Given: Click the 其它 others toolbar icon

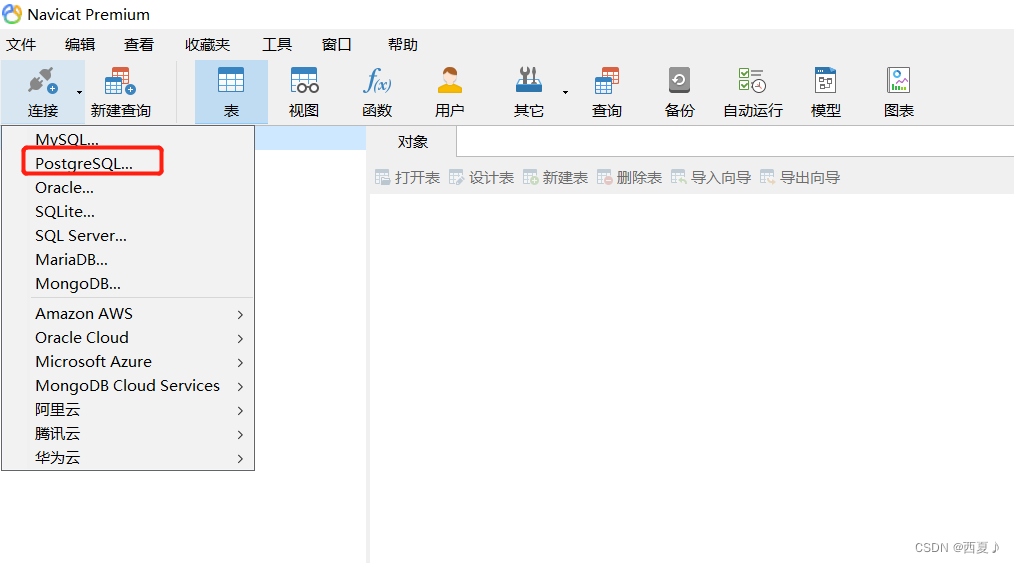Looking at the screenshot, I should [528, 81].
